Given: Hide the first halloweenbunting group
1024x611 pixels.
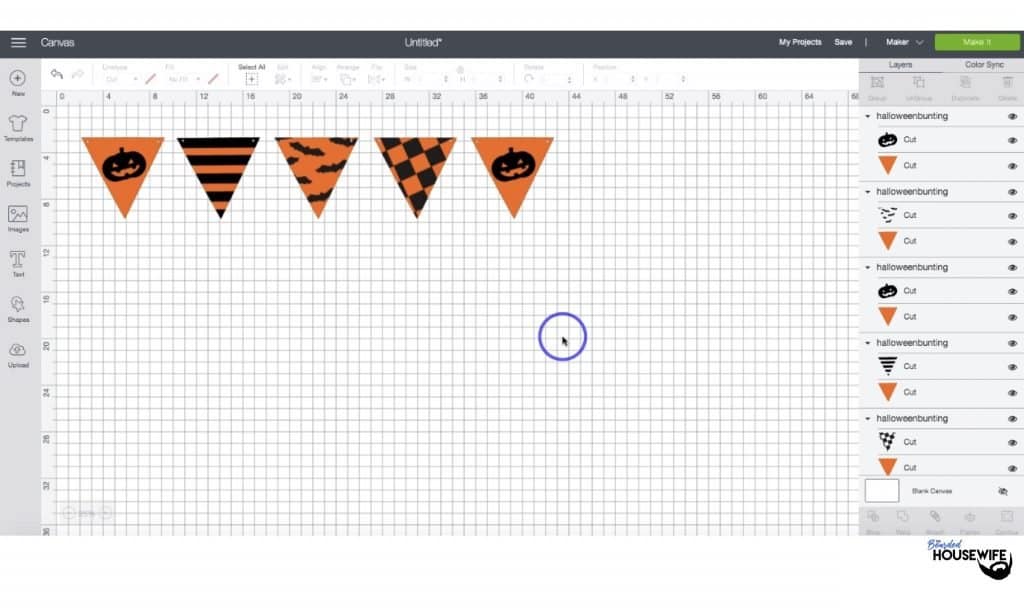Looking at the screenshot, I should click(x=1012, y=116).
